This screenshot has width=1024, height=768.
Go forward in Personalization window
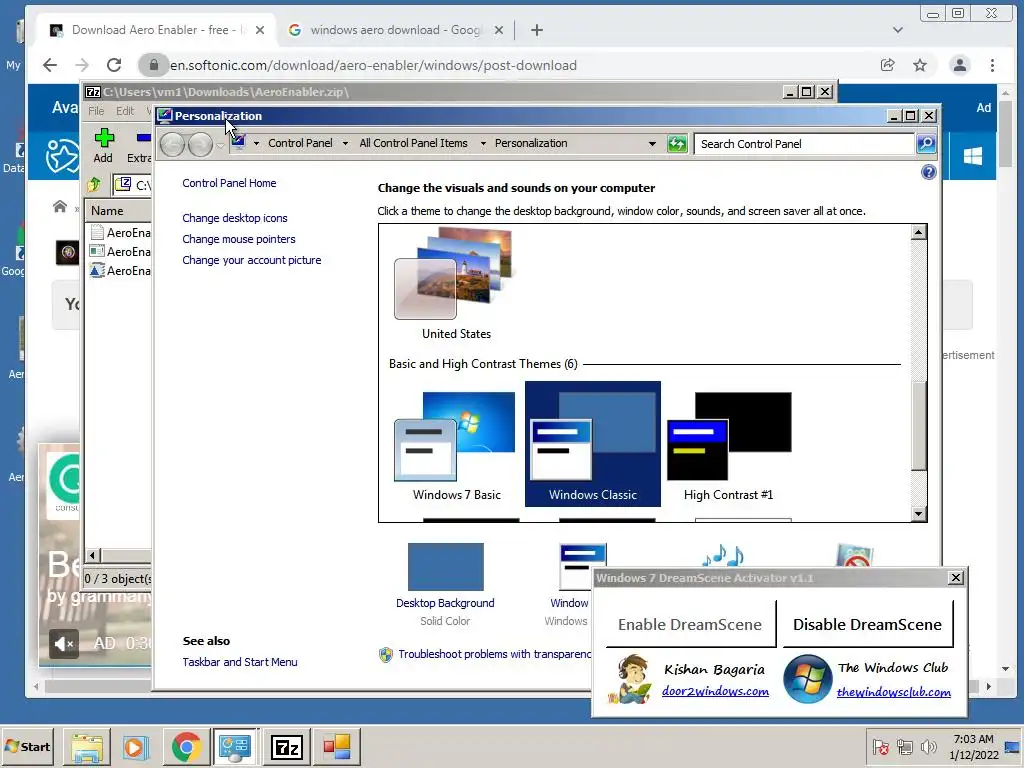200,144
